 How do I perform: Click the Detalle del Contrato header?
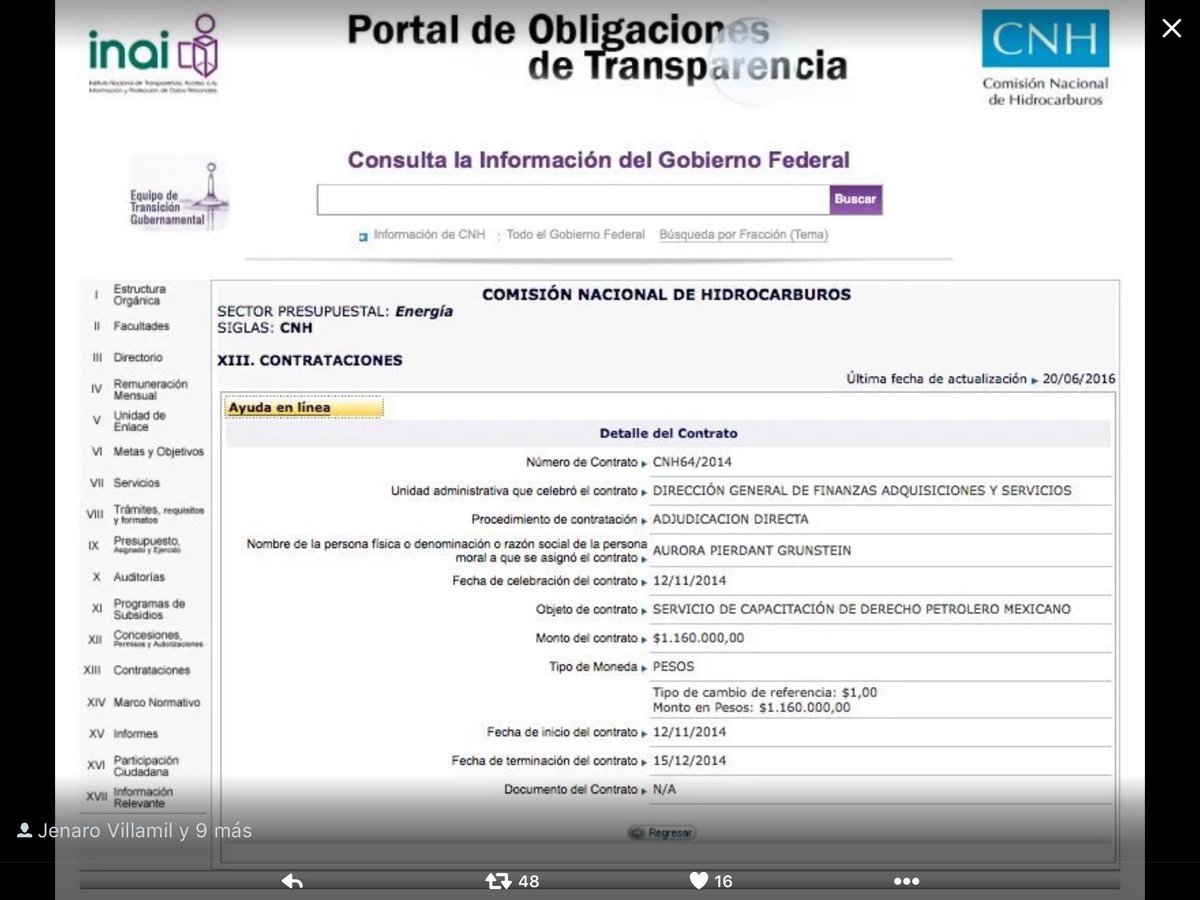coord(668,433)
